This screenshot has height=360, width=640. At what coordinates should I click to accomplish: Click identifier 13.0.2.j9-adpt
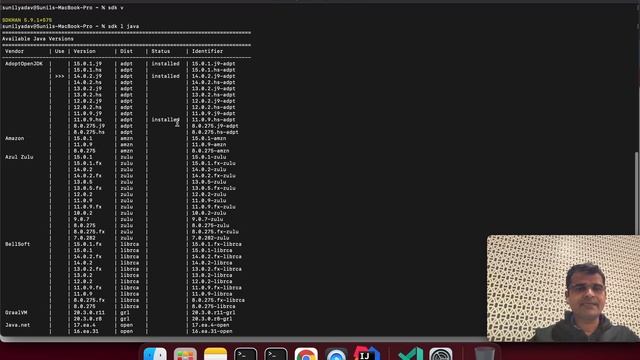[213, 89]
